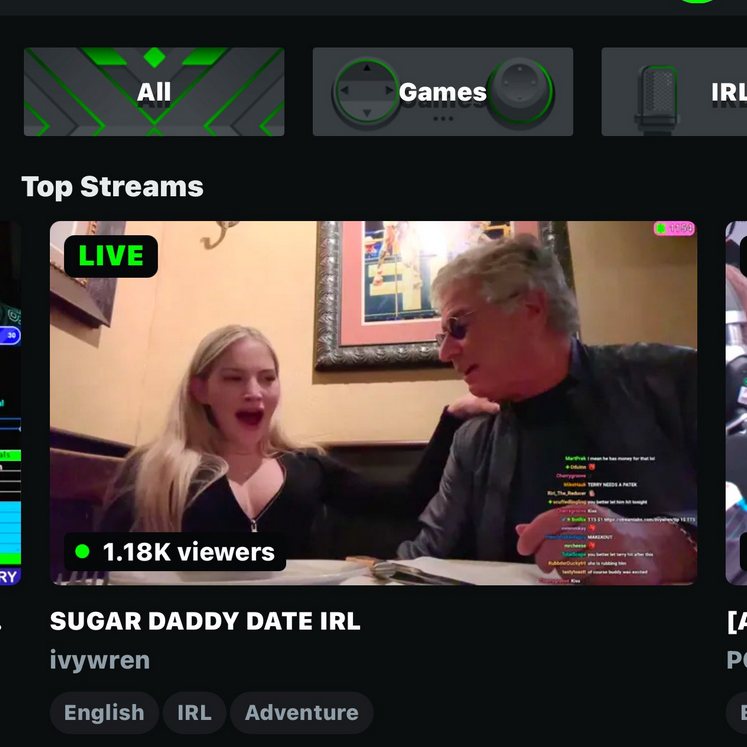Screen dimensions: 747x747
Task: Open the ivywren channel link
Action: (100, 660)
